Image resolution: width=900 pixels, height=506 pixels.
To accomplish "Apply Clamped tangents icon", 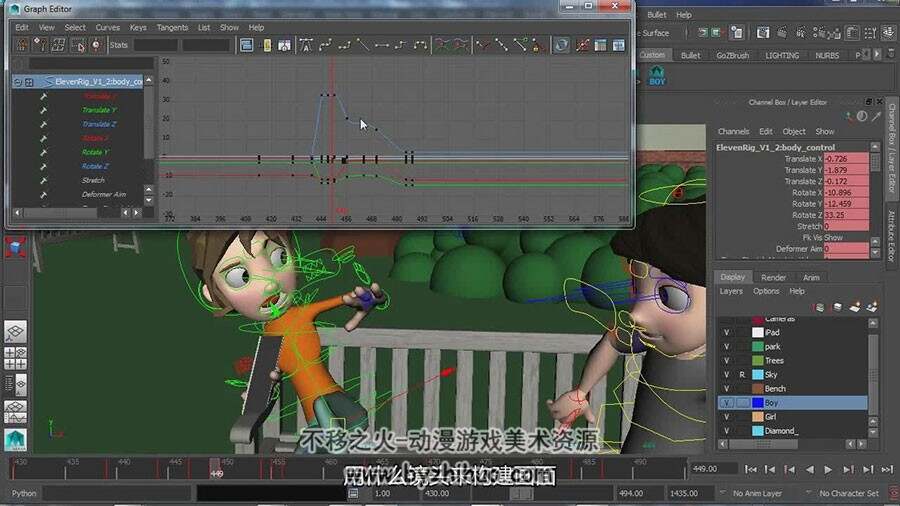I will click(x=344, y=45).
